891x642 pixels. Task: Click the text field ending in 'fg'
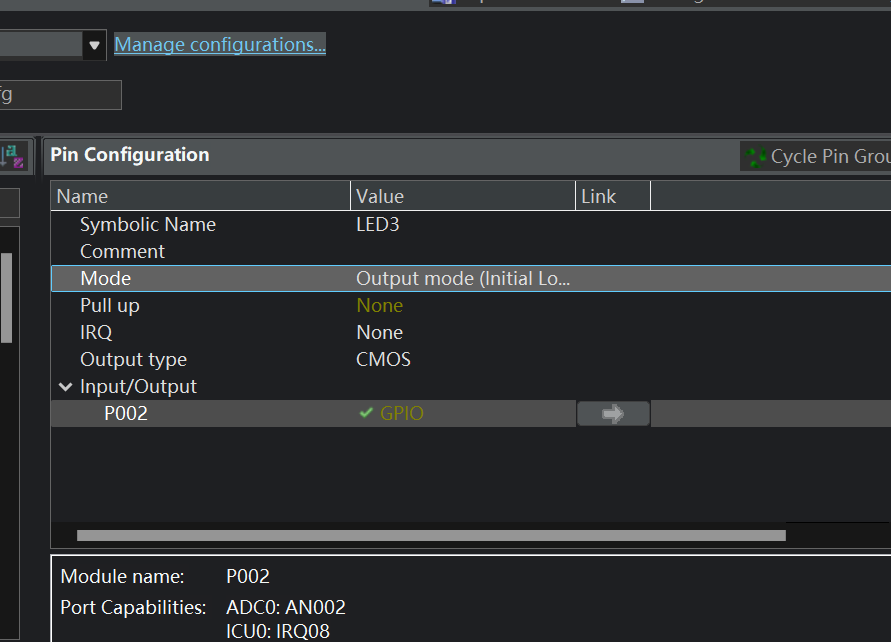(61, 95)
